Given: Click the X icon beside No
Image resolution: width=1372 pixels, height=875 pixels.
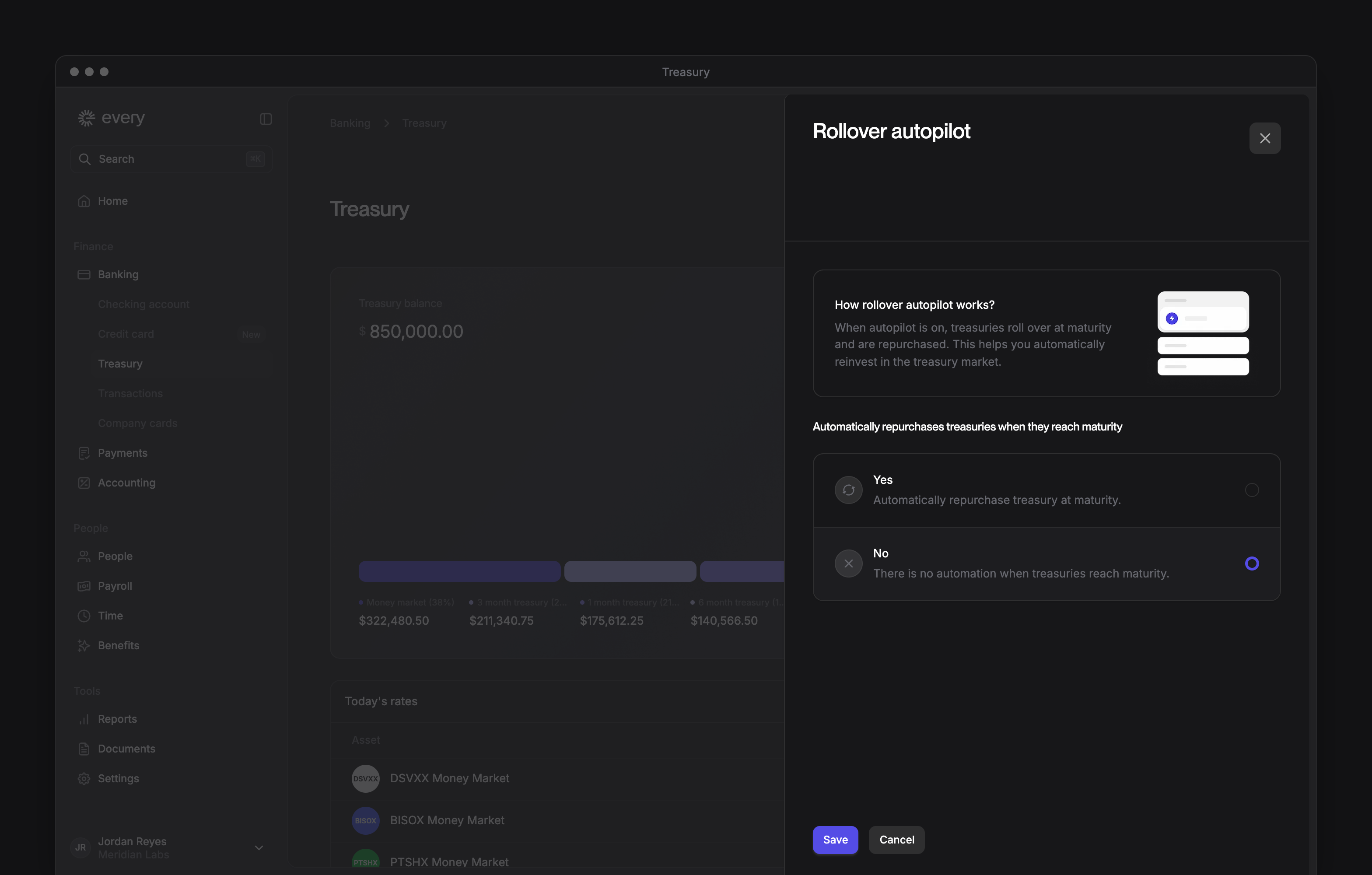Looking at the screenshot, I should click(x=848, y=563).
